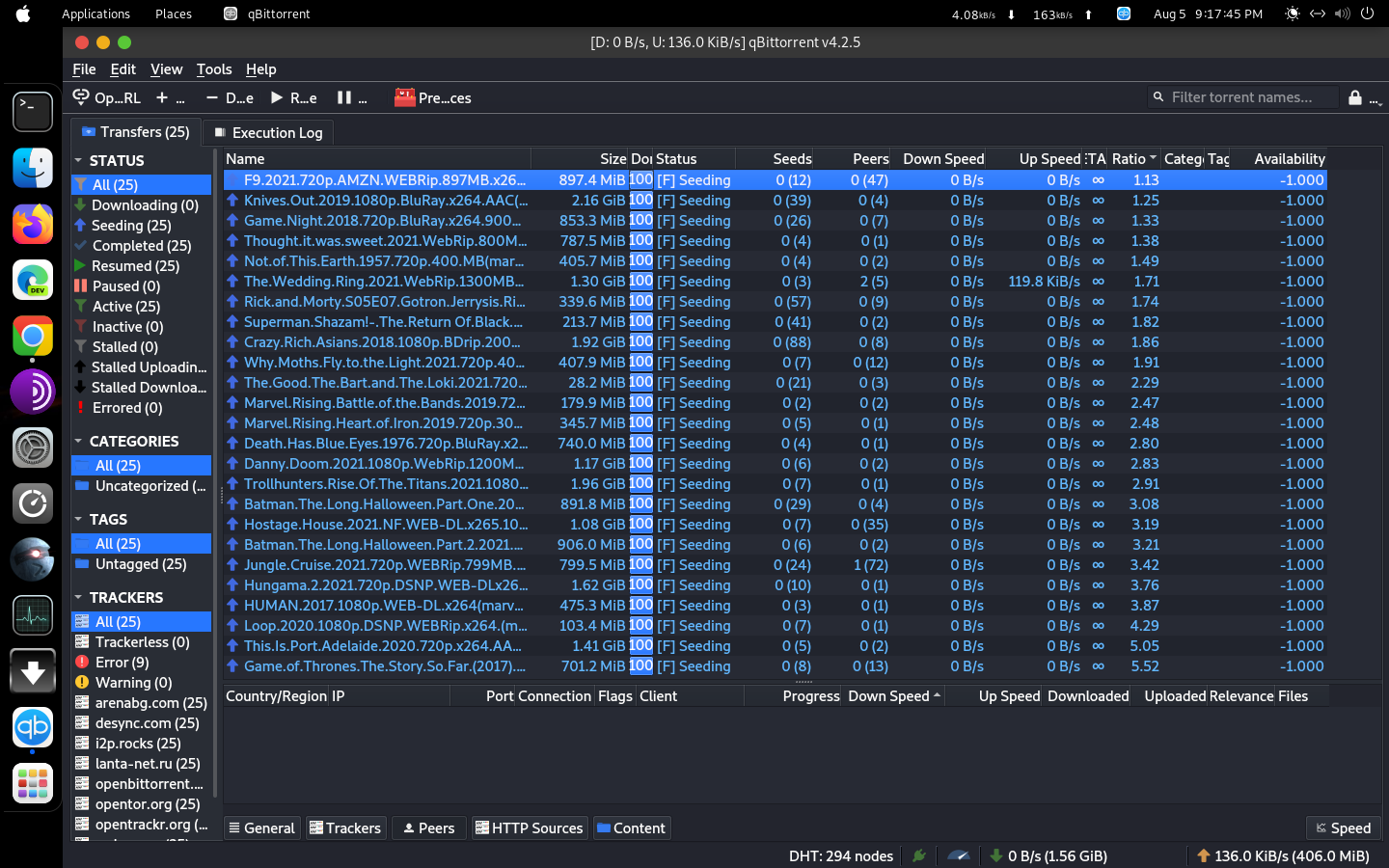The width and height of the screenshot is (1389, 868).
Task: Click the green plug connection status icon
Action: (x=919, y=855)
